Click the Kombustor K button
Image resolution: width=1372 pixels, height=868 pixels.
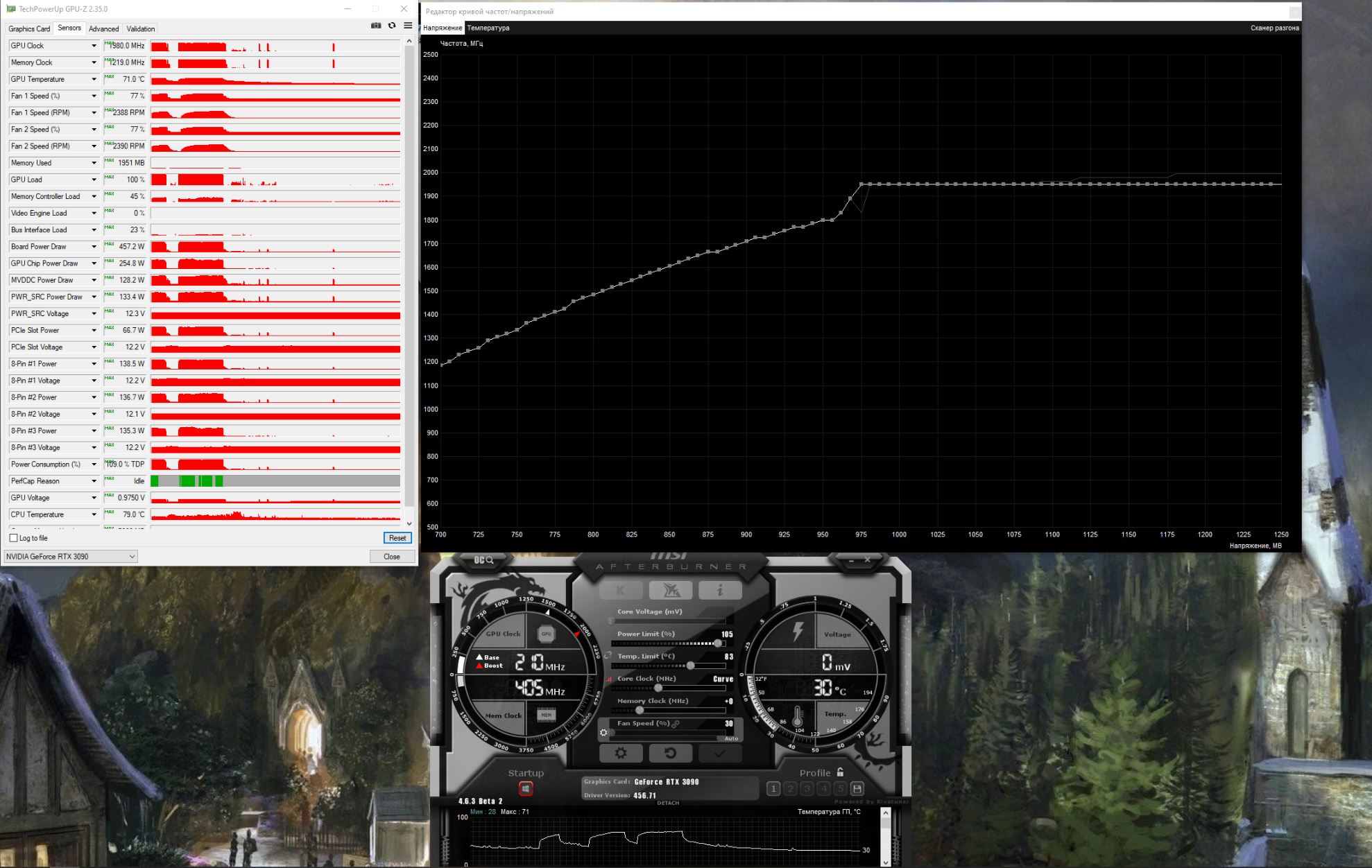pyautogui.click(x=620, y=590)
